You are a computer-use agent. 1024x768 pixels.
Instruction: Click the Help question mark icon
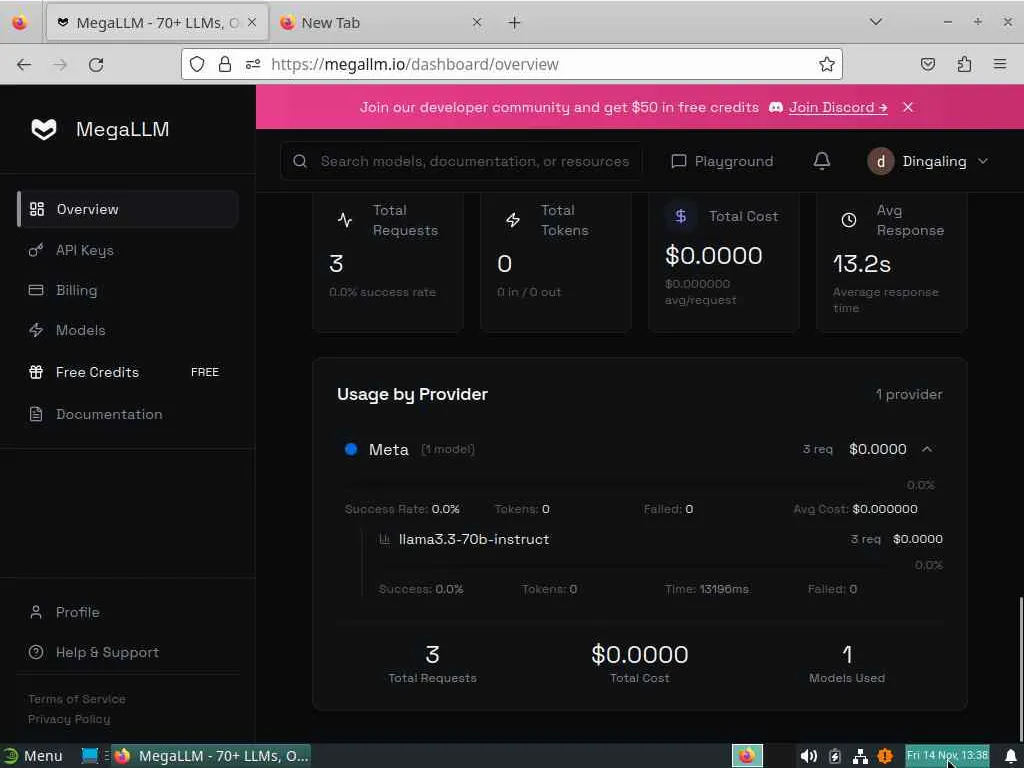36,652
